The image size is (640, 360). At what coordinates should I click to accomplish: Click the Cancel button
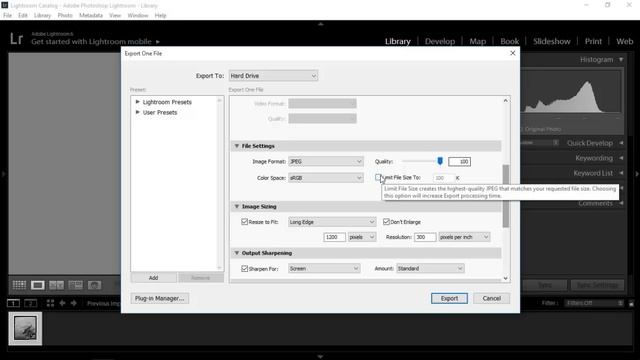(491, 298)
